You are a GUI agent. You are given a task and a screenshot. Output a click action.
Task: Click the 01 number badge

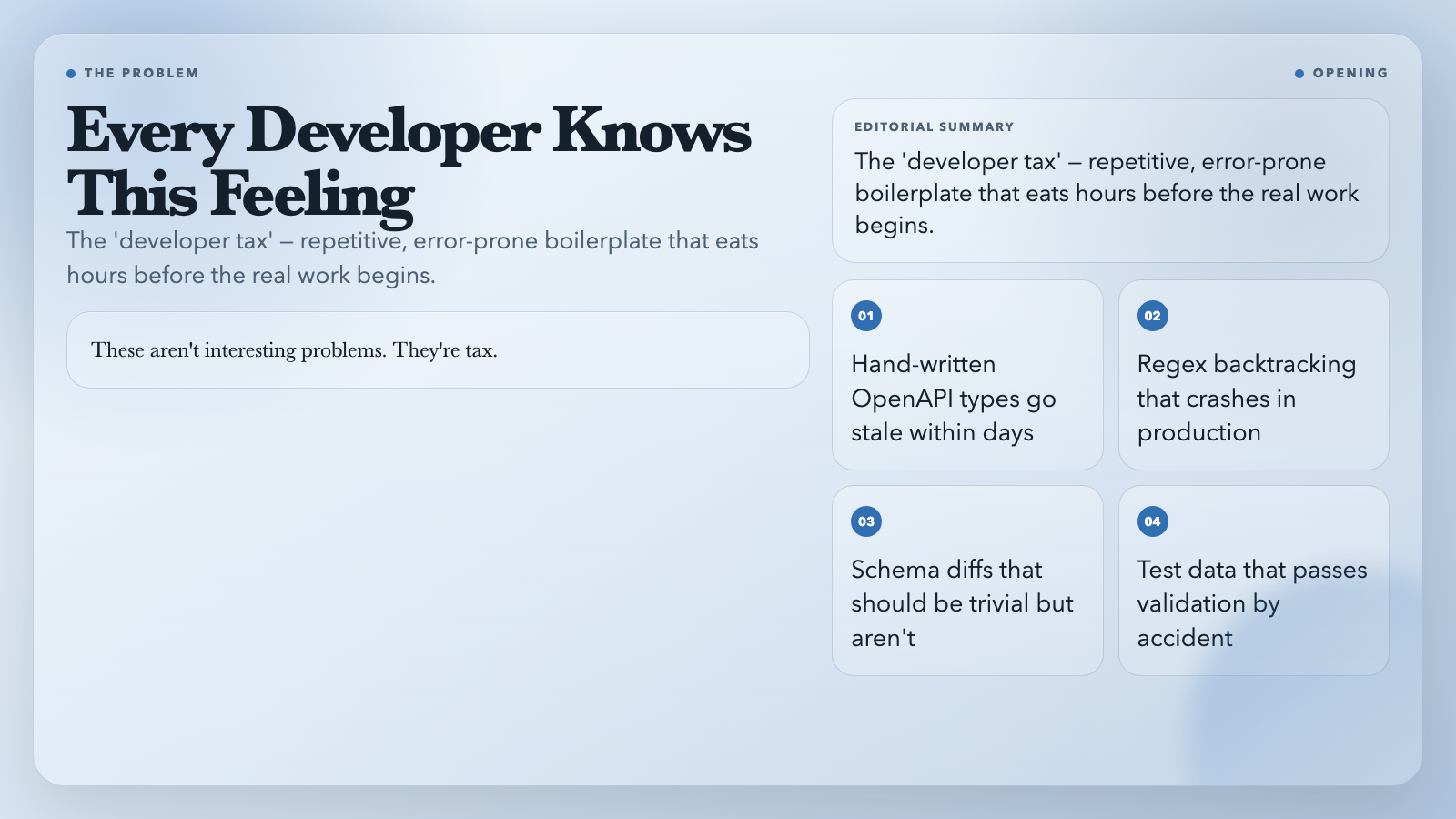click(865, 316)
